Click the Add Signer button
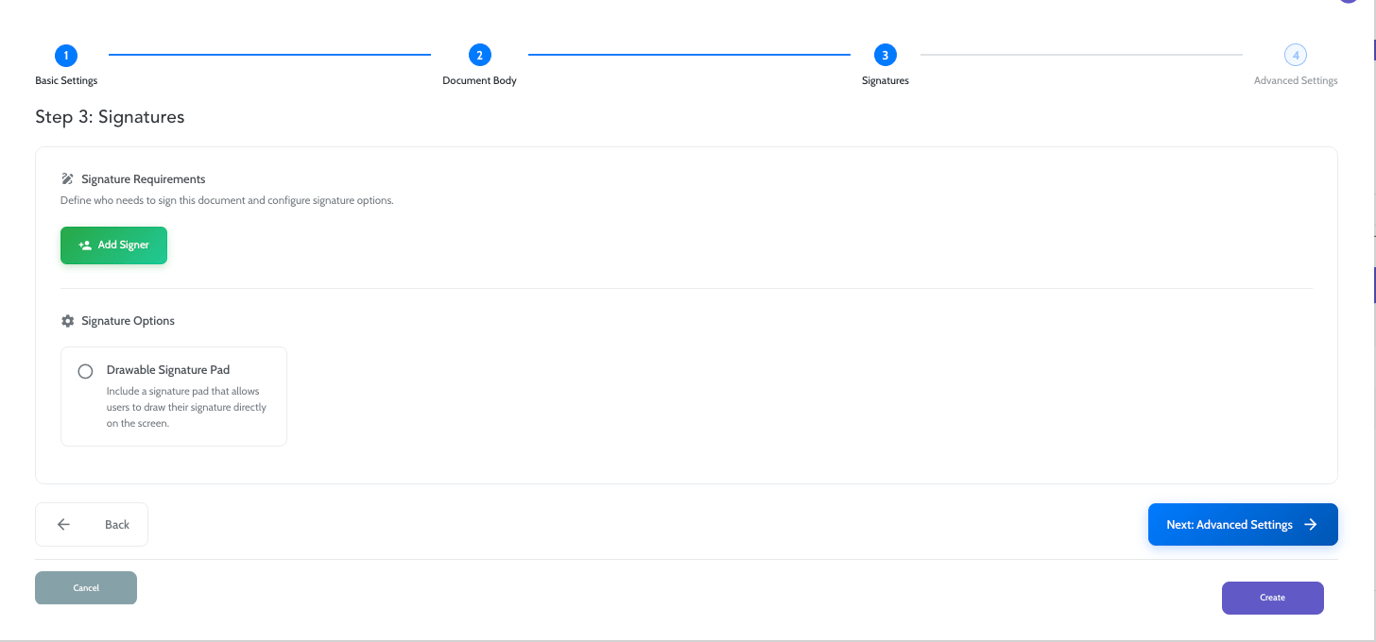 [x=113, y=245]
